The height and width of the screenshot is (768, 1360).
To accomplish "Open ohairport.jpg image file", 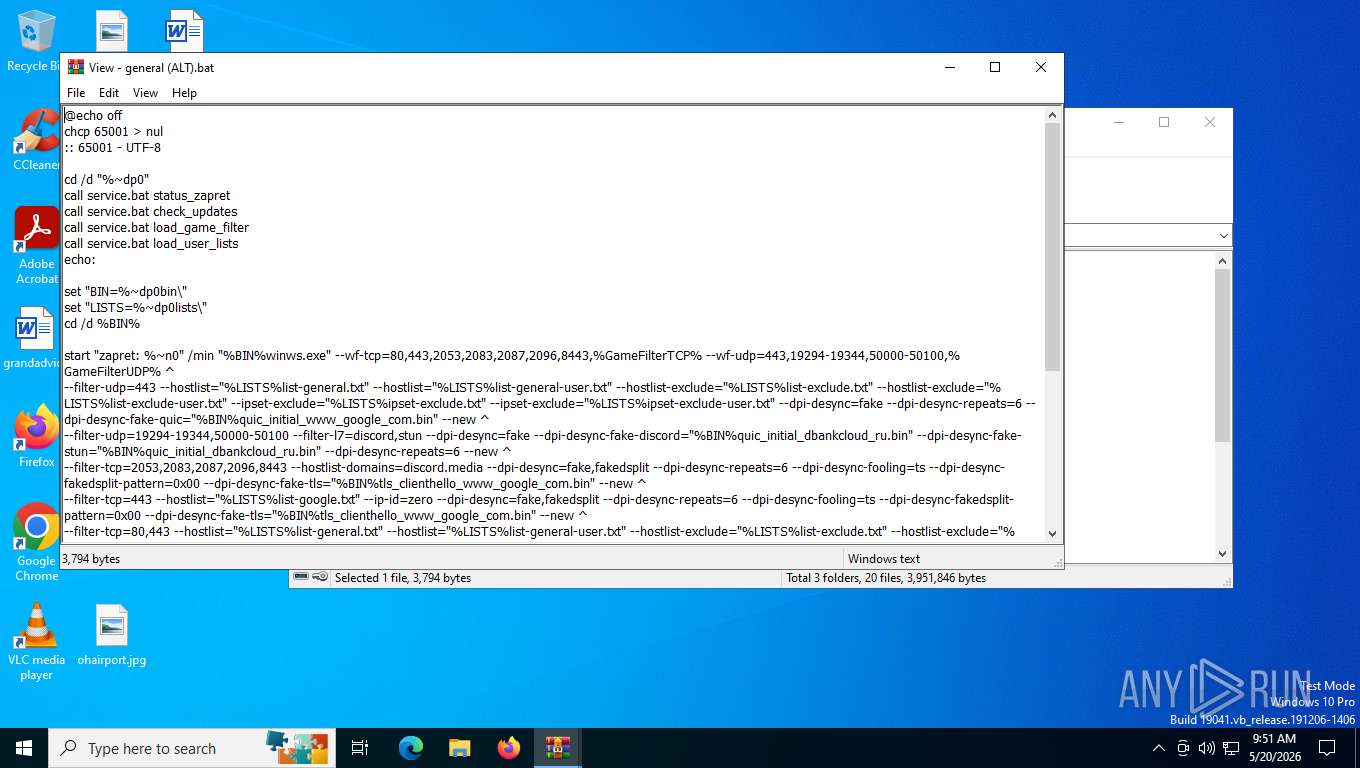I will click(x=112, y=635).
